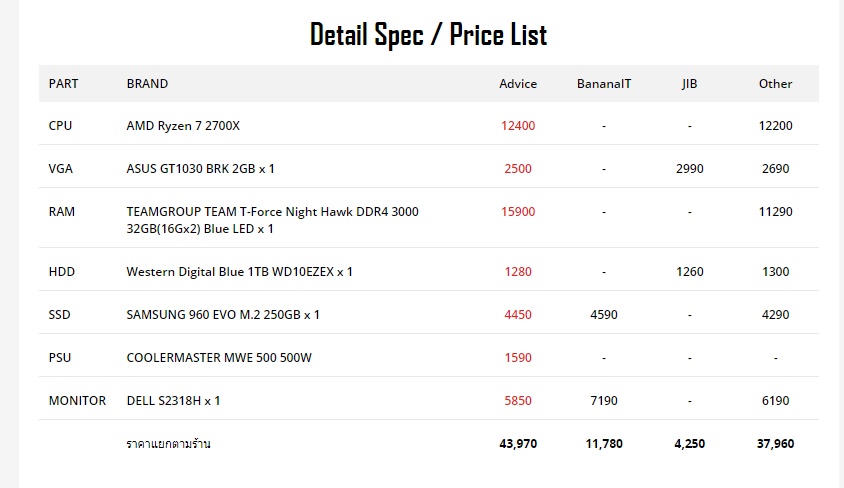
Task: Click Western Digital Blue 1TB WD10EZEX
Action: click(239, 272)
